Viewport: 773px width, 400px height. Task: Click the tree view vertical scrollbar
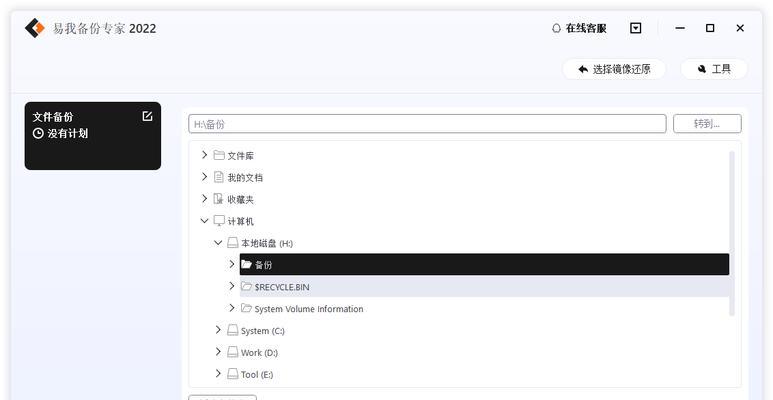click(x=732, y=233)
